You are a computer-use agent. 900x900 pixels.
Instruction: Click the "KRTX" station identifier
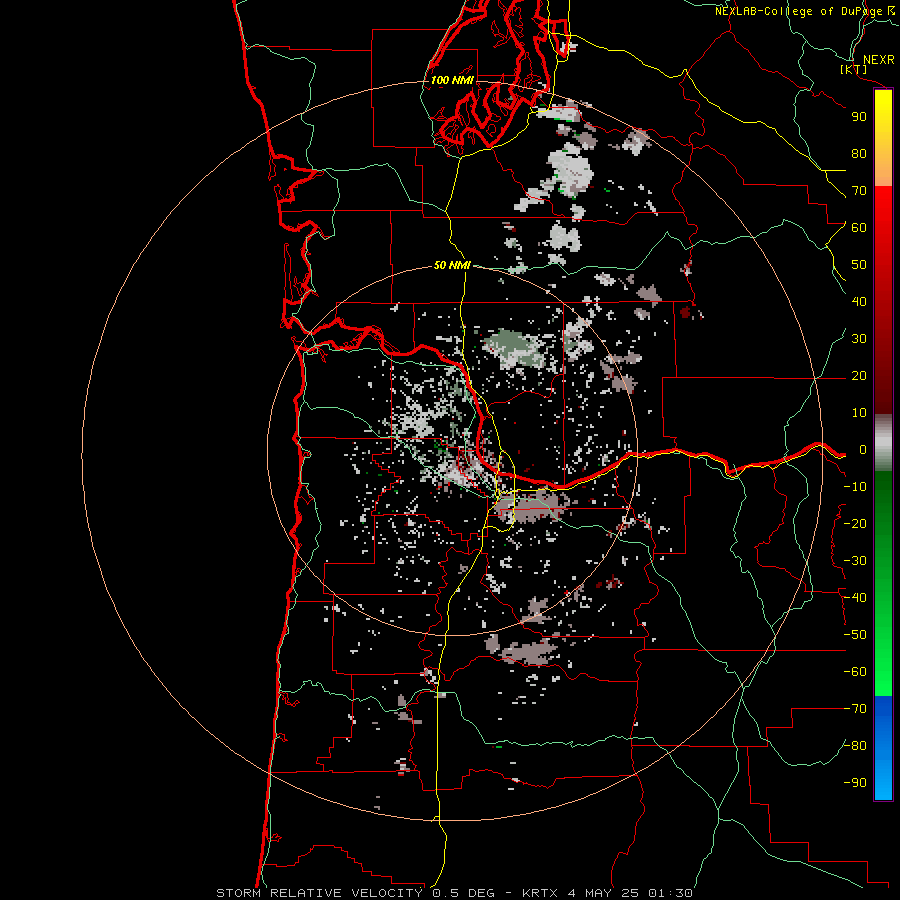[x=540, y=893]
